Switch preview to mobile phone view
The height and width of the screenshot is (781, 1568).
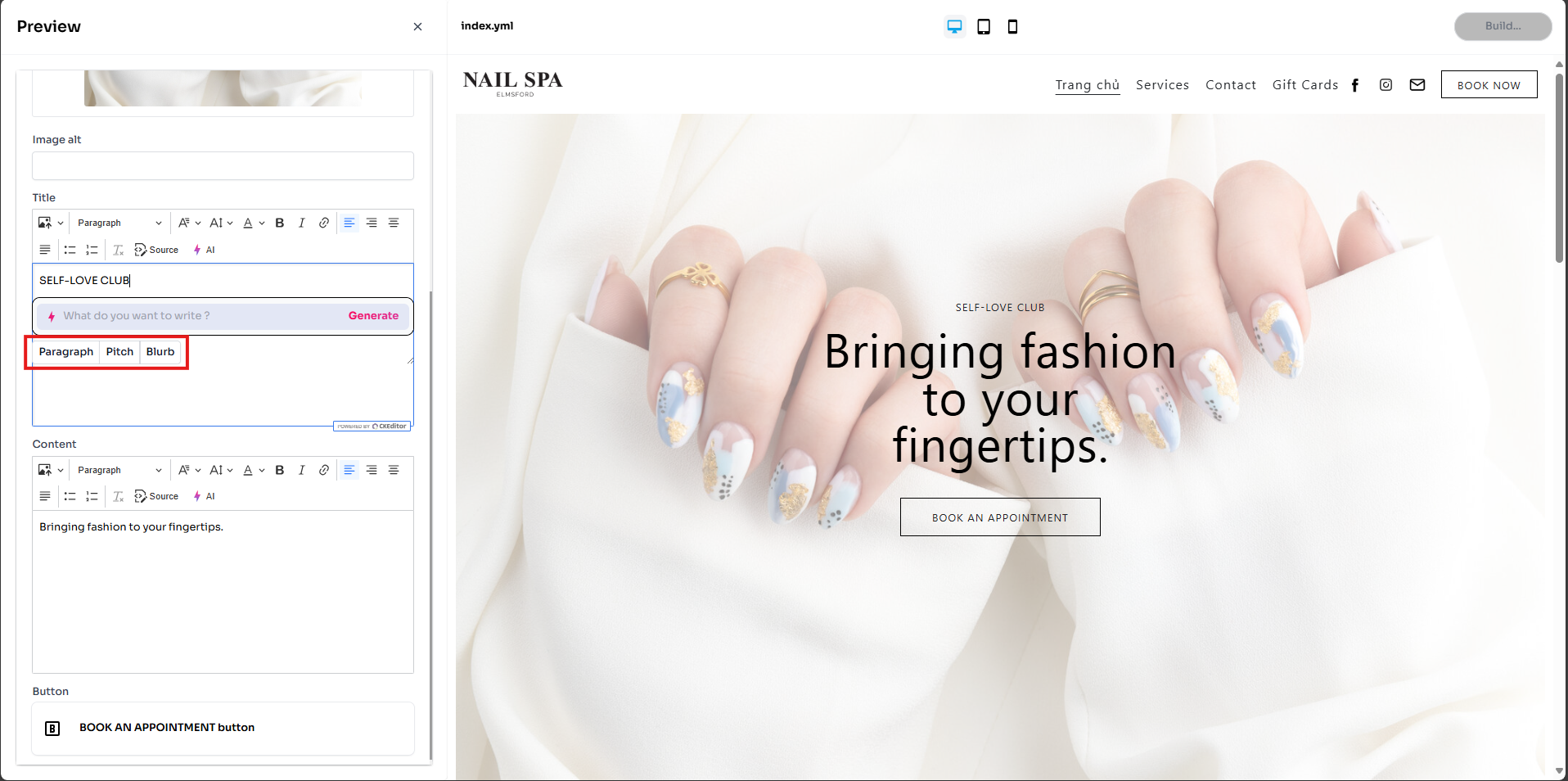coord(1012,27)
